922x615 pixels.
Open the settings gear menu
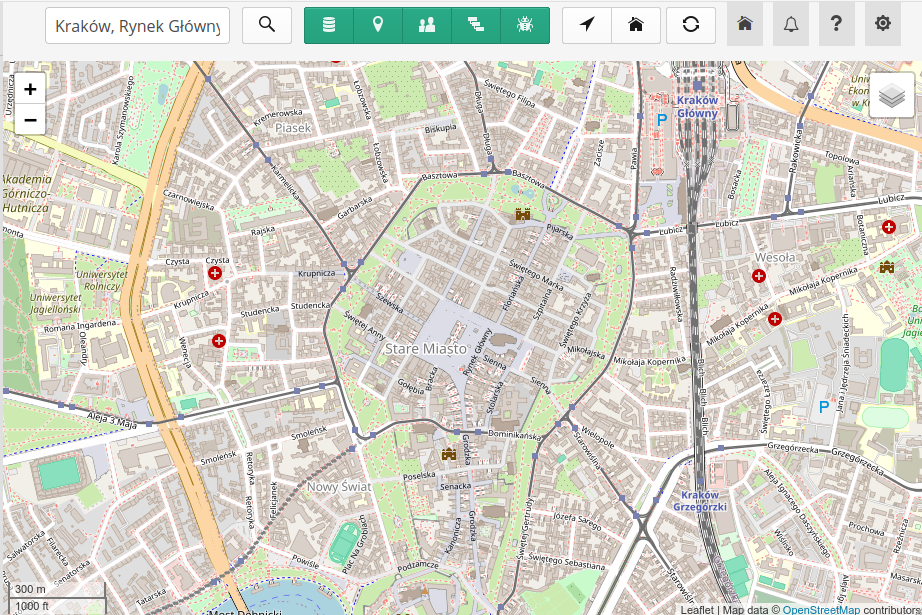click(882, 24)
